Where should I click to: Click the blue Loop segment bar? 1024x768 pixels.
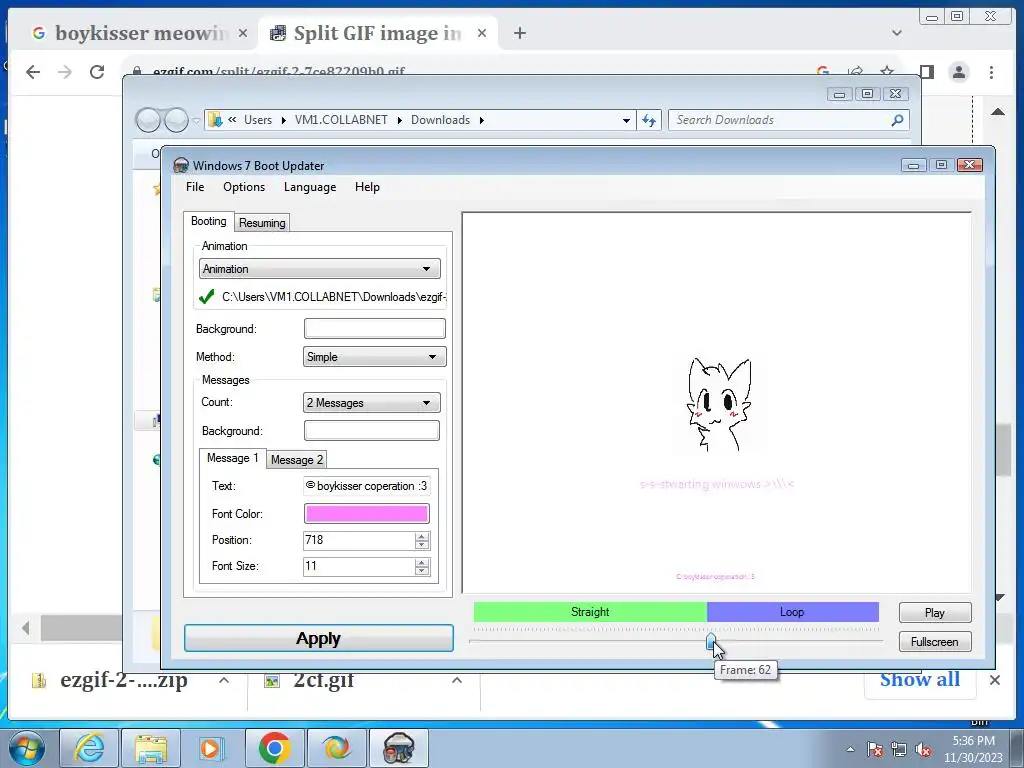click(x=792, y=612)
